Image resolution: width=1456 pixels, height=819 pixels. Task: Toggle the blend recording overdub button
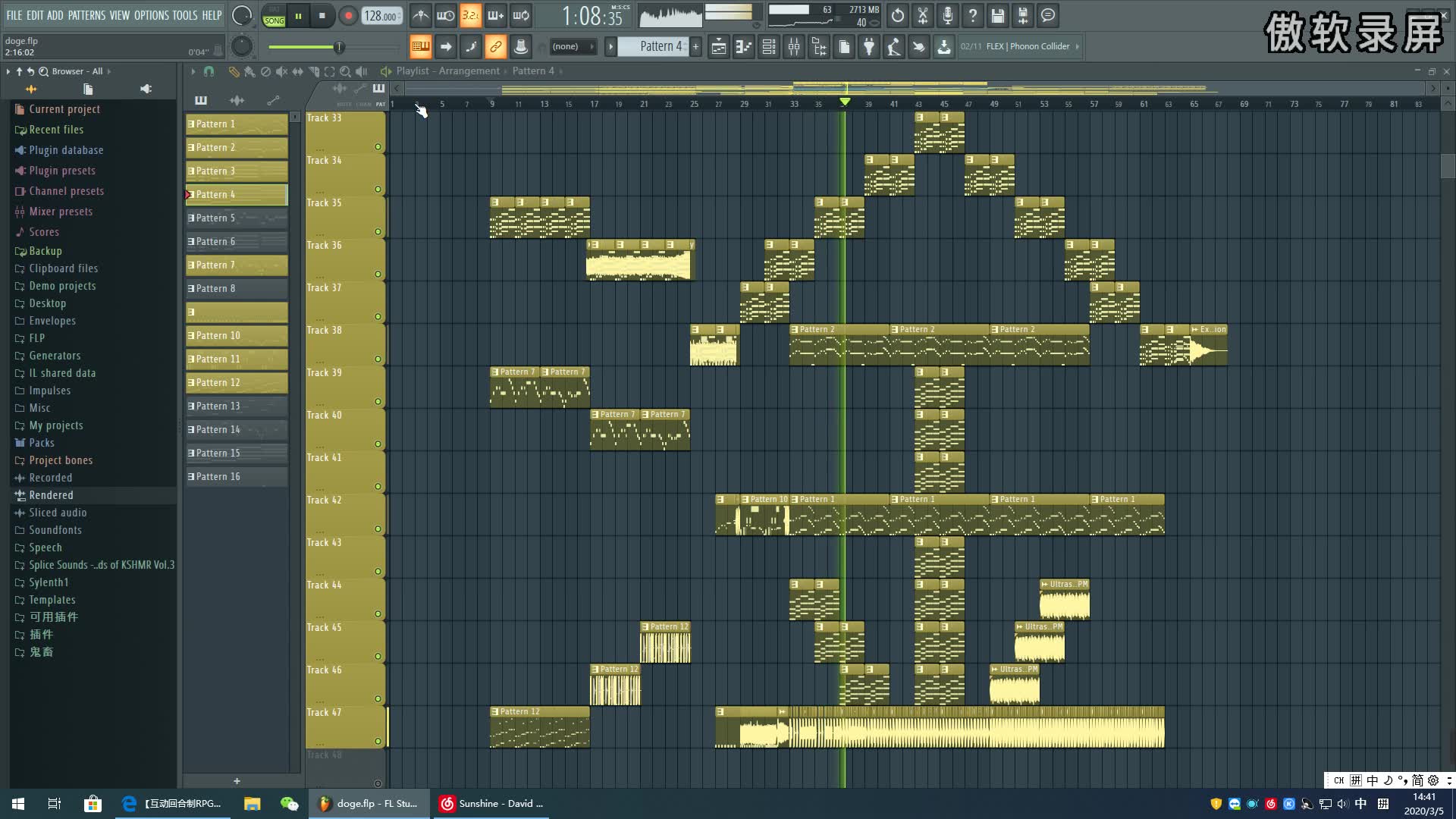coord(496,15)
